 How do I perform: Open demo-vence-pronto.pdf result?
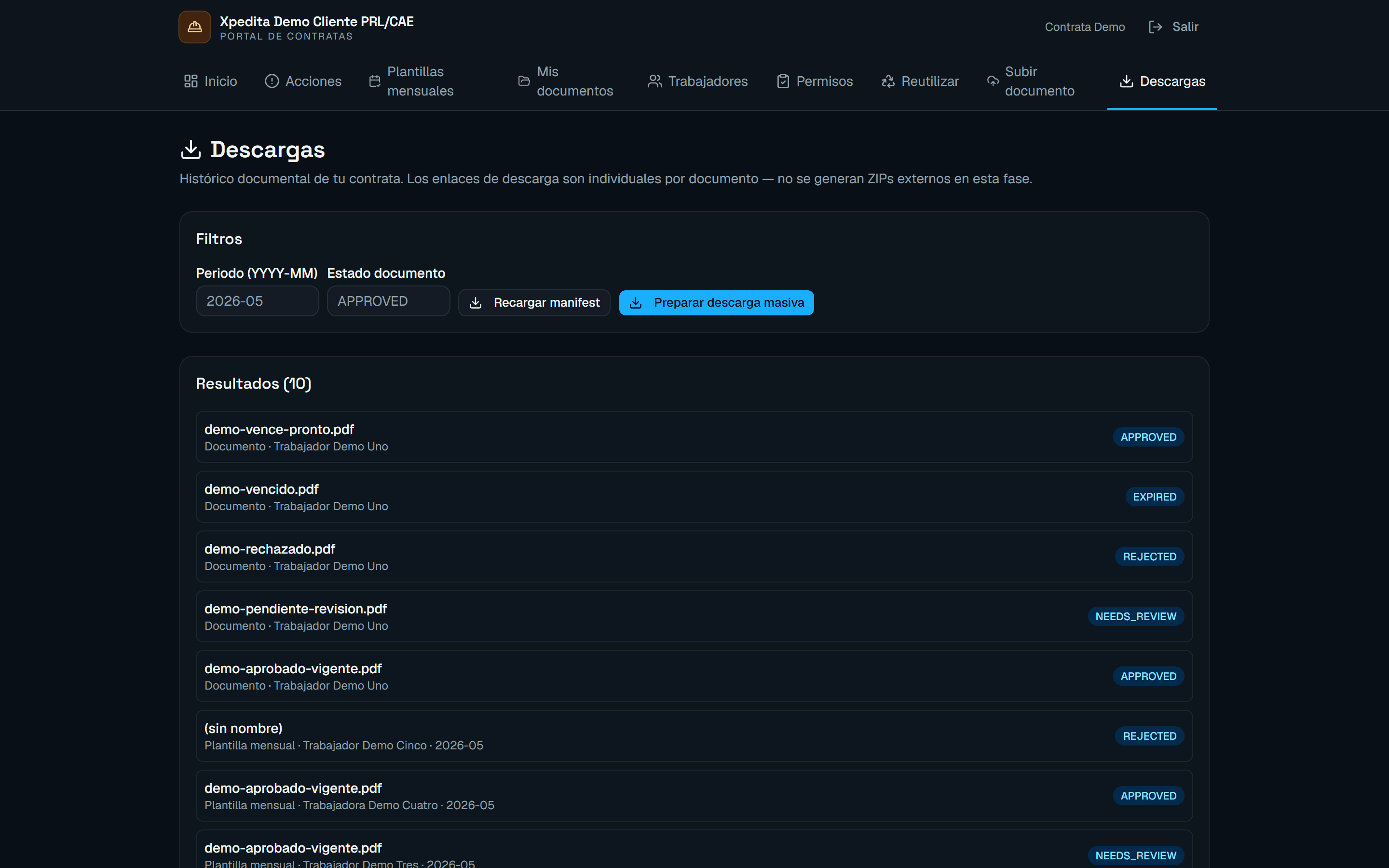click(x=694, y=437)
